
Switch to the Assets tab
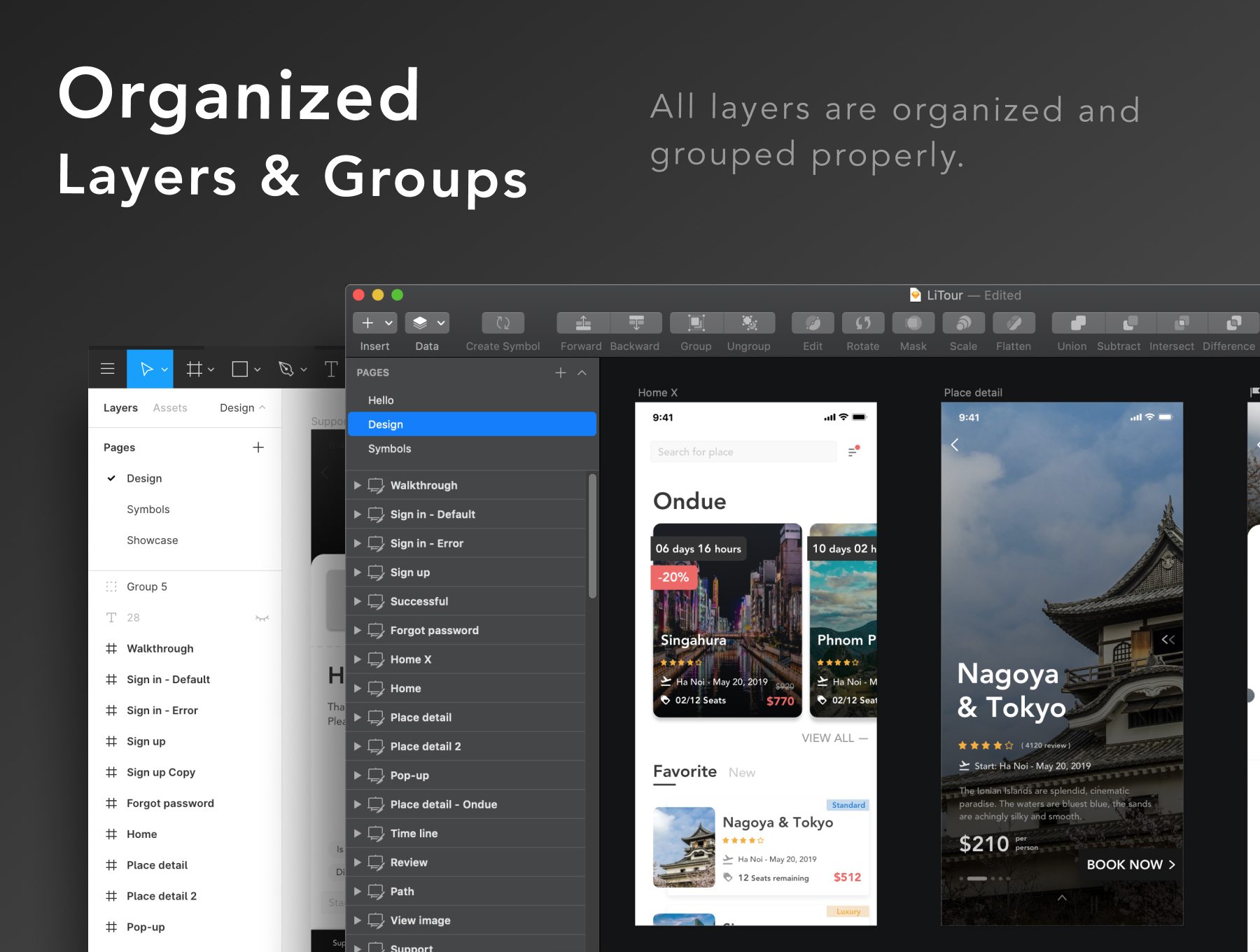[x=170, y=408]
